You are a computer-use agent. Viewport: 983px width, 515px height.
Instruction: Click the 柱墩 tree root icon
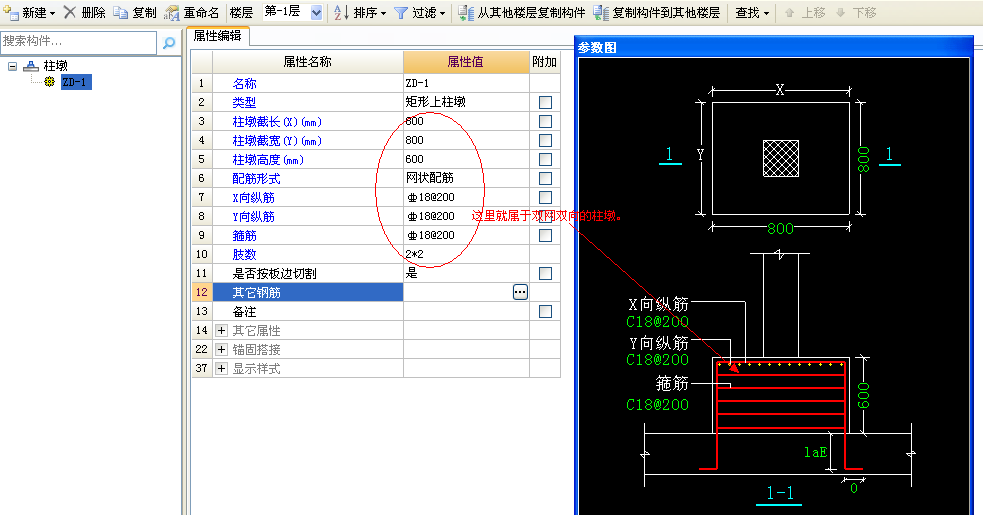[x=31, y=65]
